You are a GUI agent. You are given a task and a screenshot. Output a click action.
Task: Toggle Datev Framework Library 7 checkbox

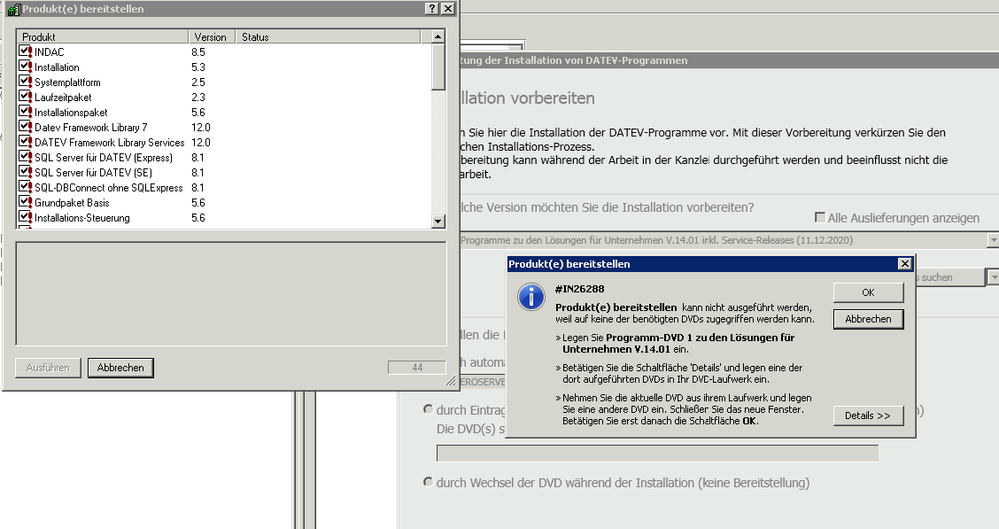click(25, 127)
